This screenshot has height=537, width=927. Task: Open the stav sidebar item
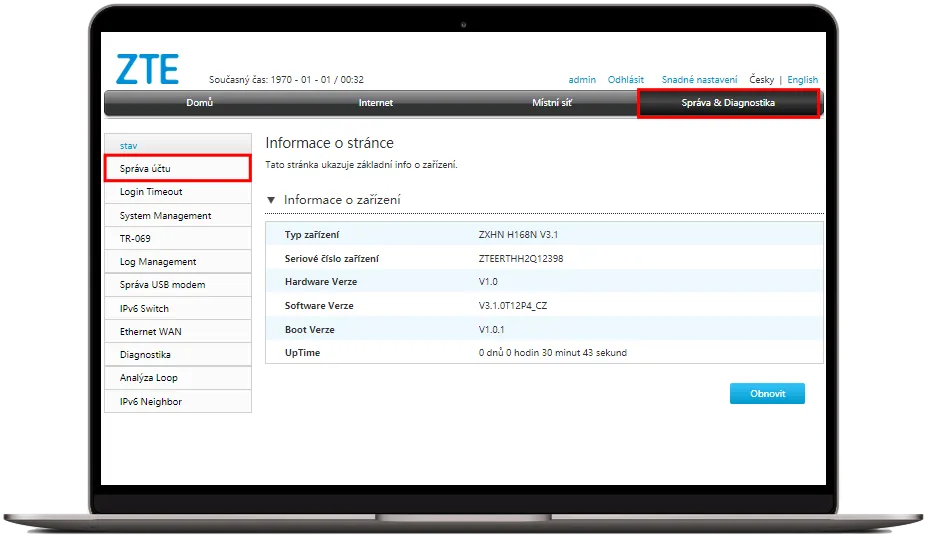click(129, 146)
